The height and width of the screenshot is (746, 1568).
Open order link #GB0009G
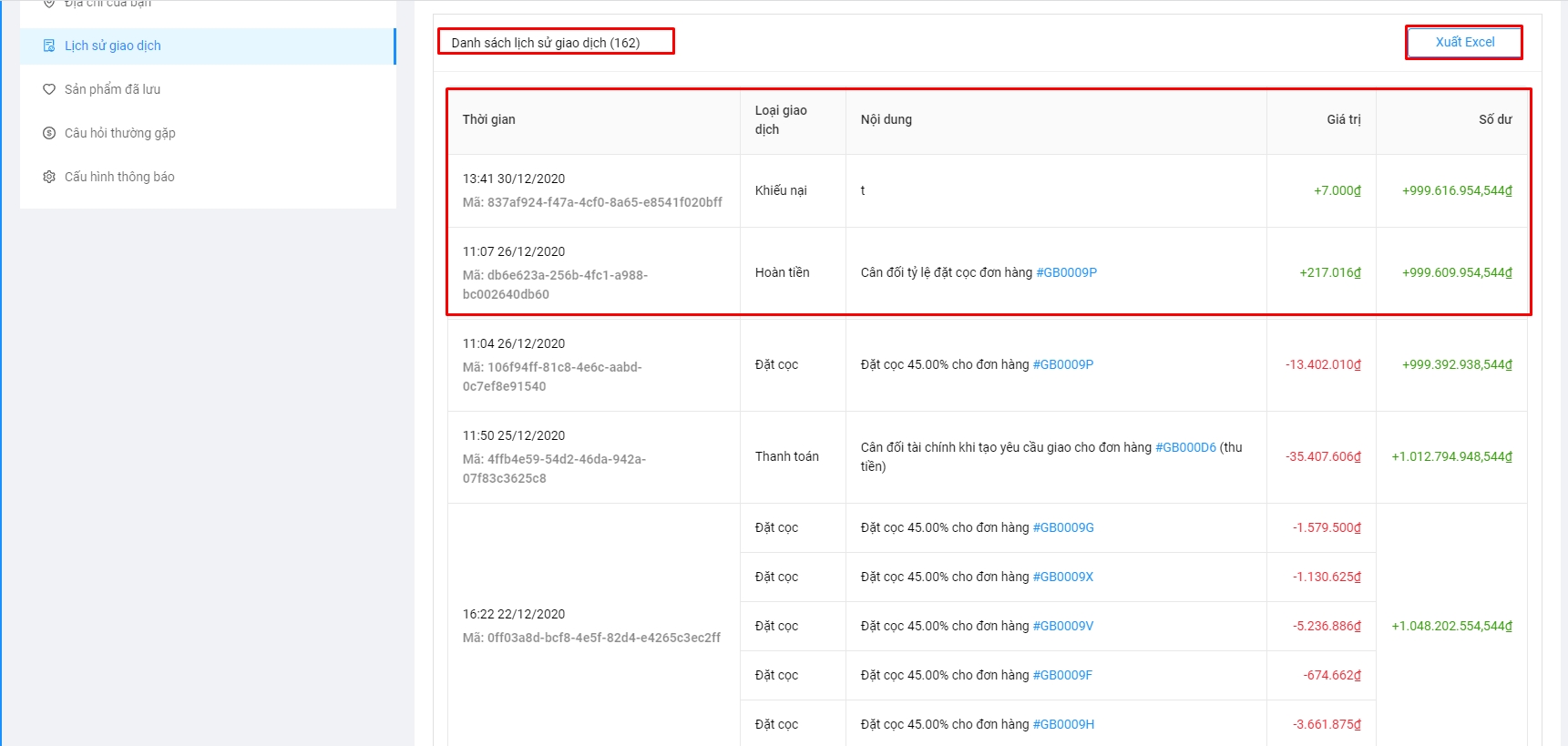1062,527
